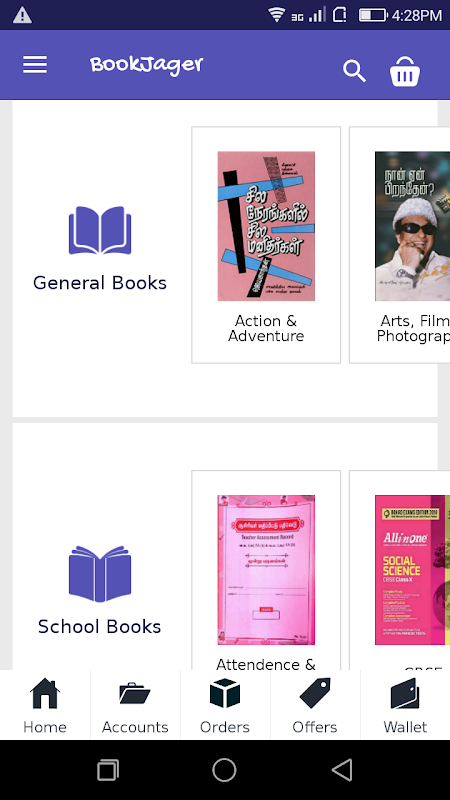Image resolution: width=450 pixels, height=800 pixels.
Task: Open the Offers tag icon
Action: click(315, 693)
